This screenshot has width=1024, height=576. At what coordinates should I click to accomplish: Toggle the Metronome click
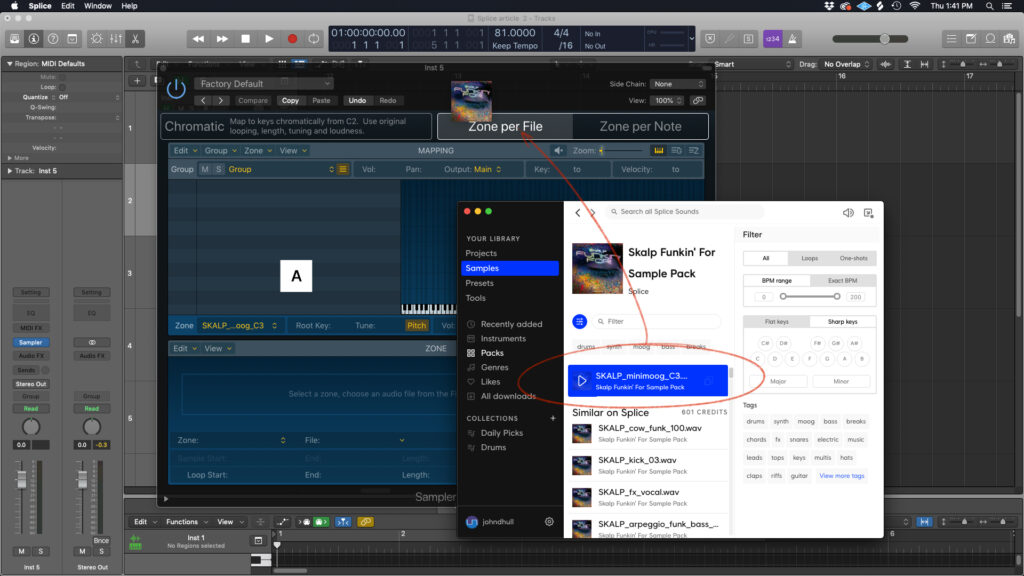point(792,39)
